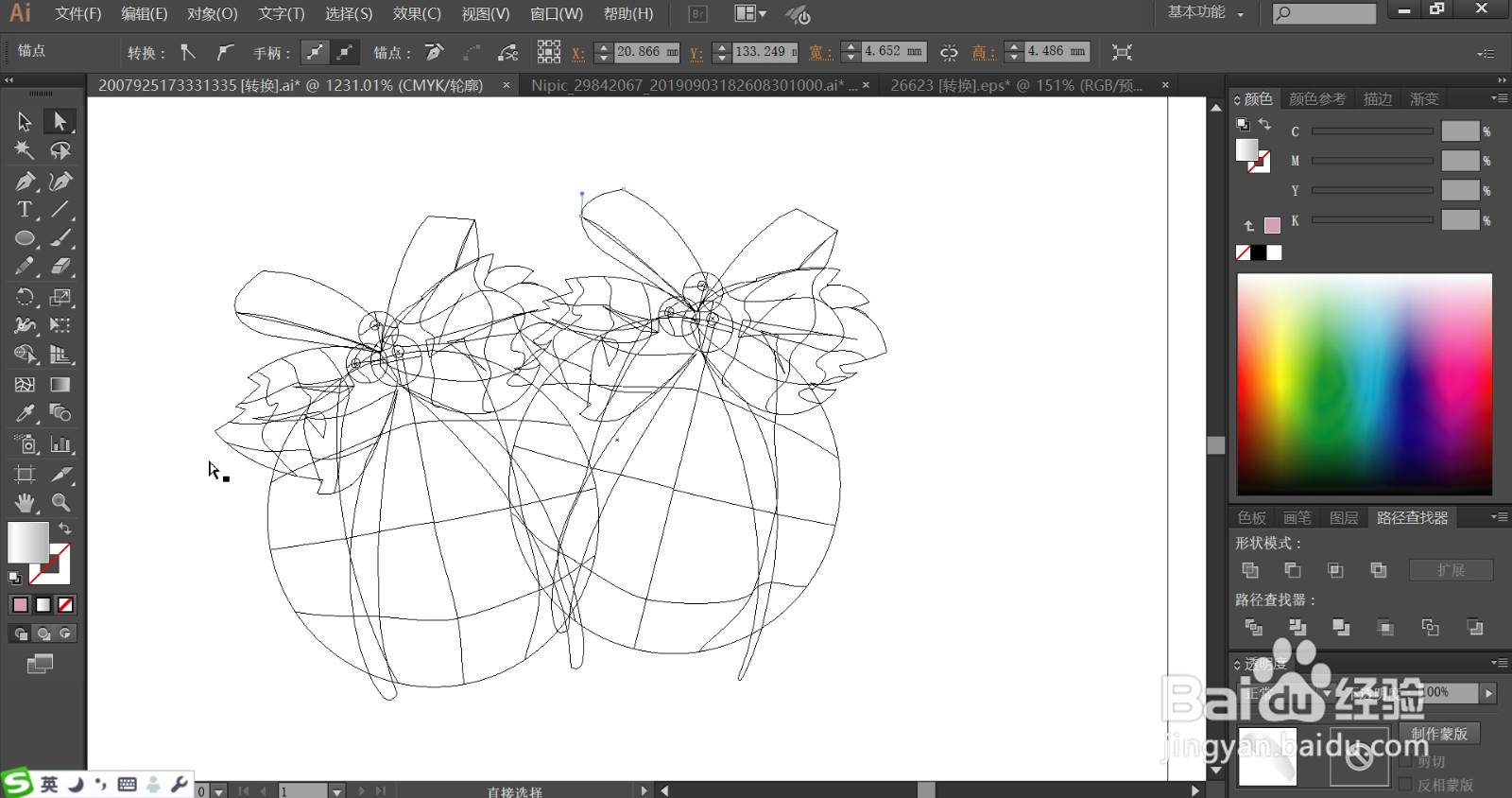Select the Magic Wand tool
The image size is (1512, 798).
(25, 150)
